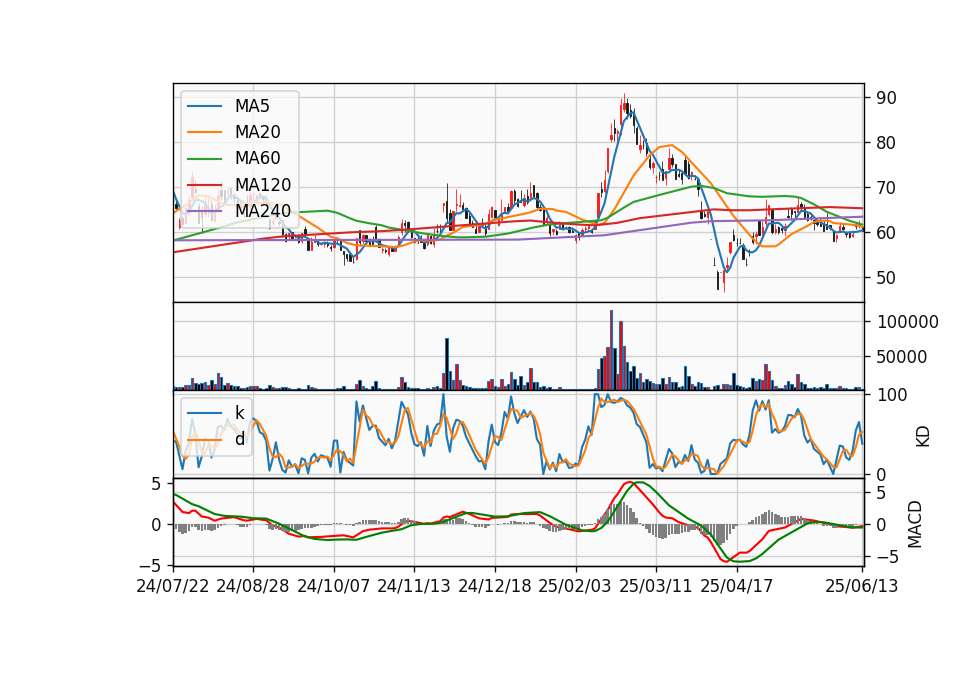Image resolution: width=960 pixels, height=690 pixels.
Task: Click the date label 25/02/03
Action: pos(575,586)
